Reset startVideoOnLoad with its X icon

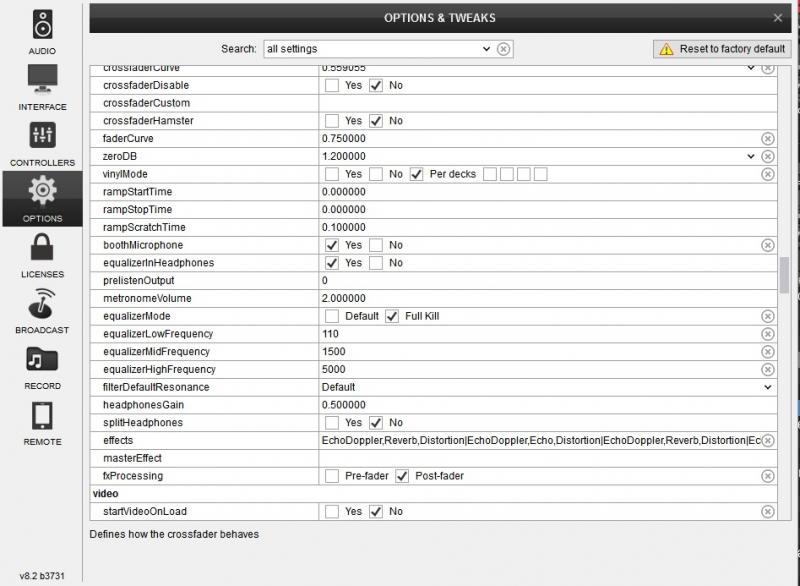coord(767,512)
